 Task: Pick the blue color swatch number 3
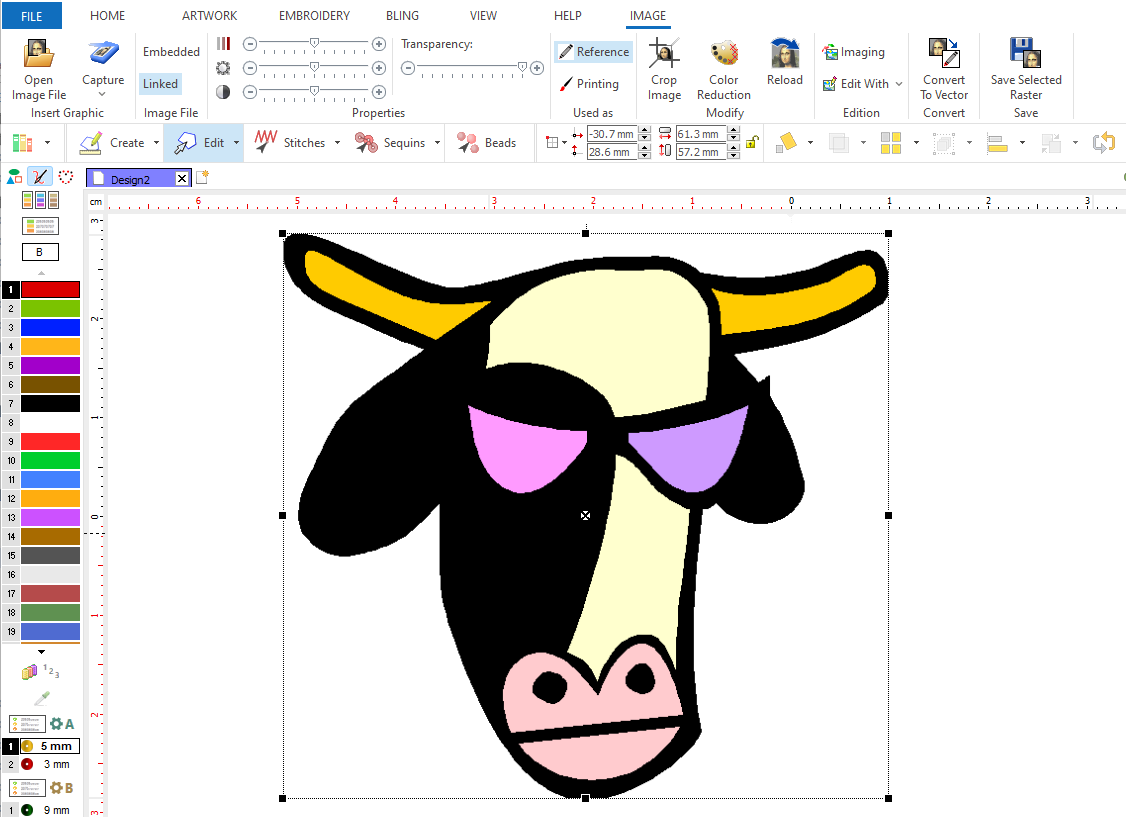coord(50,327)
